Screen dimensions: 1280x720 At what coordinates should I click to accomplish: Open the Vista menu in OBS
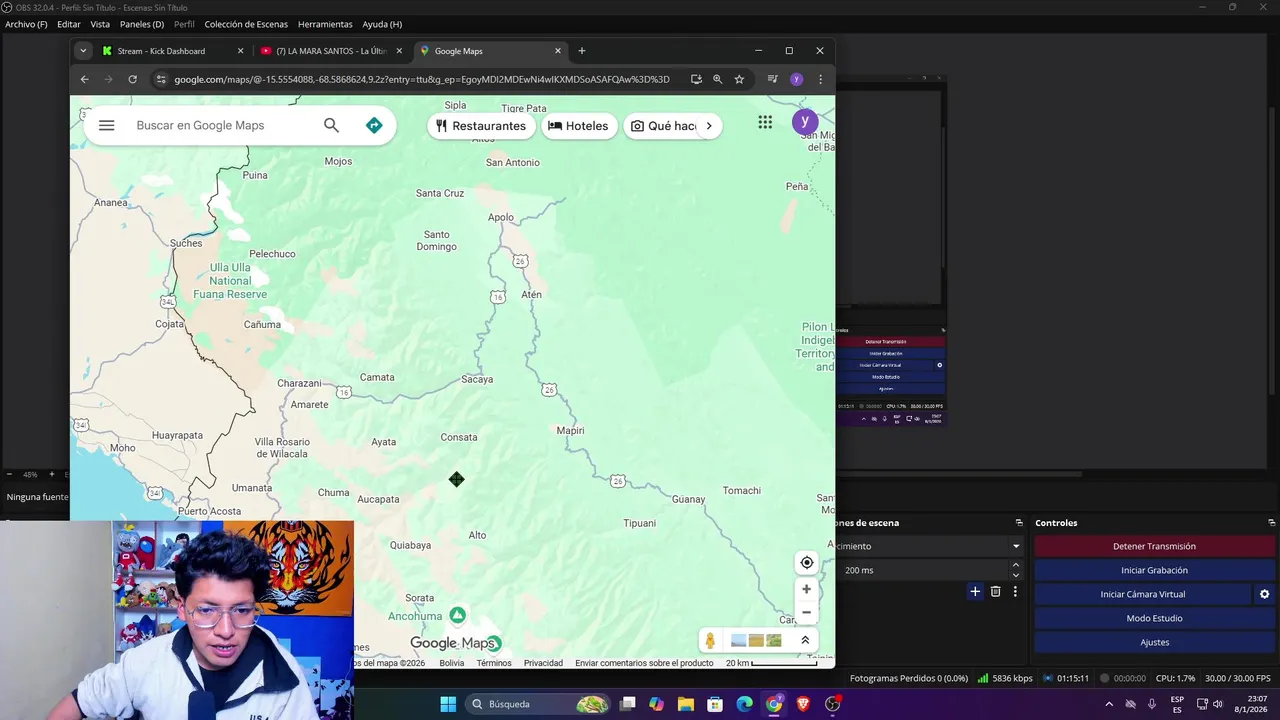coord(100,24)
